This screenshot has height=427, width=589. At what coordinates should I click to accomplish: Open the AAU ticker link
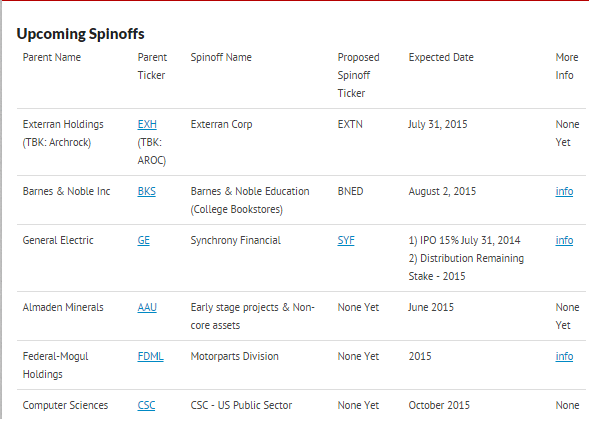[x=147, y=307]
